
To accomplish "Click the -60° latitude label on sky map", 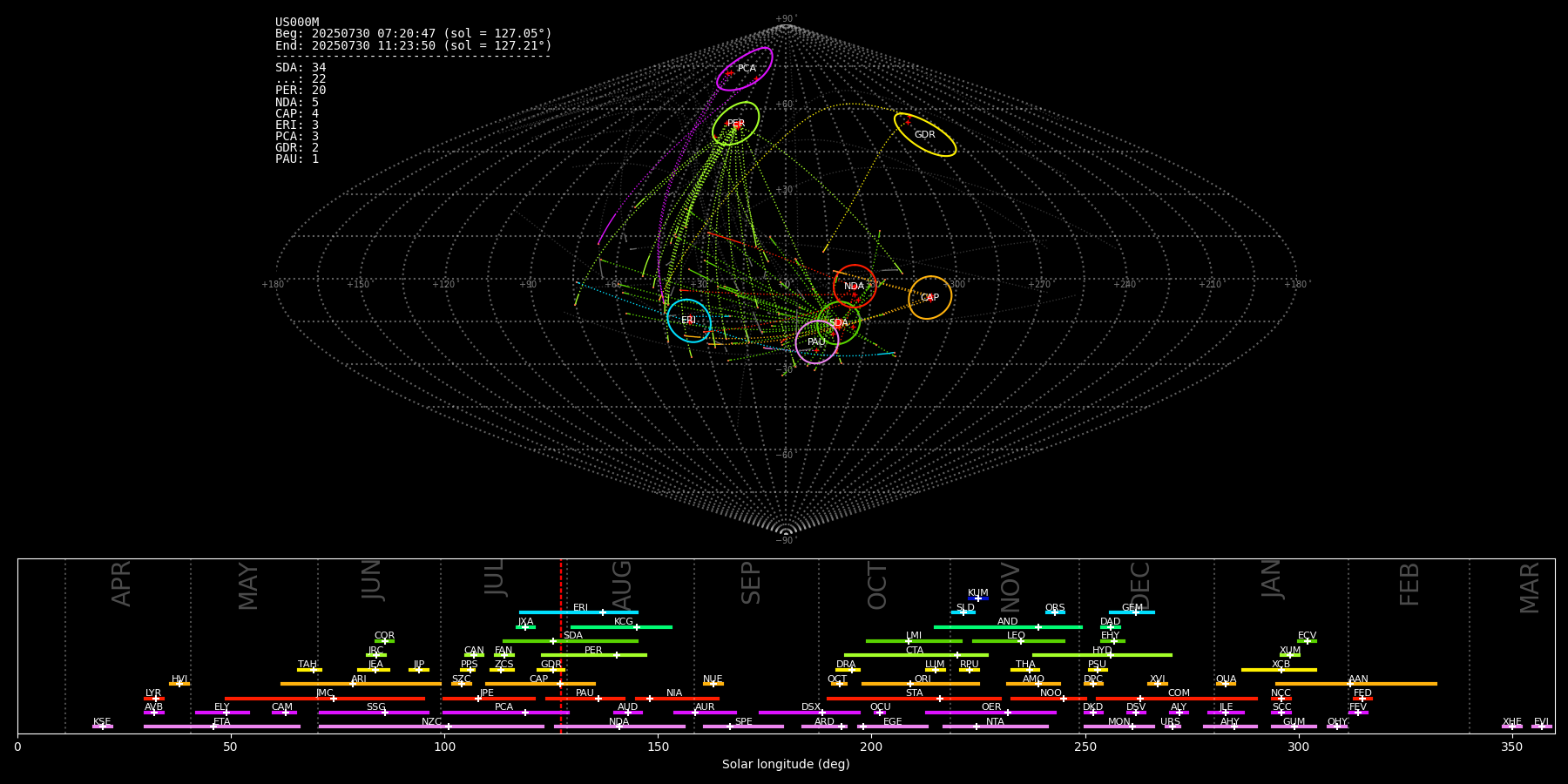I will (x=786, y=455).
